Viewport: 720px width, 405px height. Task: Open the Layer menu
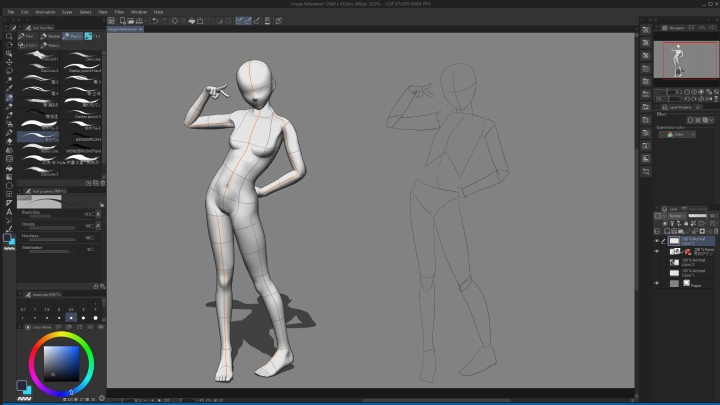tap(67, 12)
